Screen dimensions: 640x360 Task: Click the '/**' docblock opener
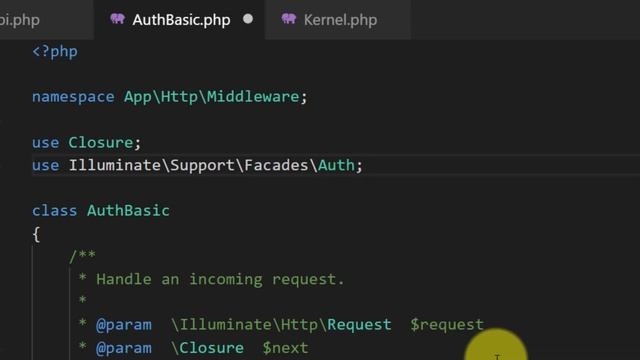click(x=82, y=256)
